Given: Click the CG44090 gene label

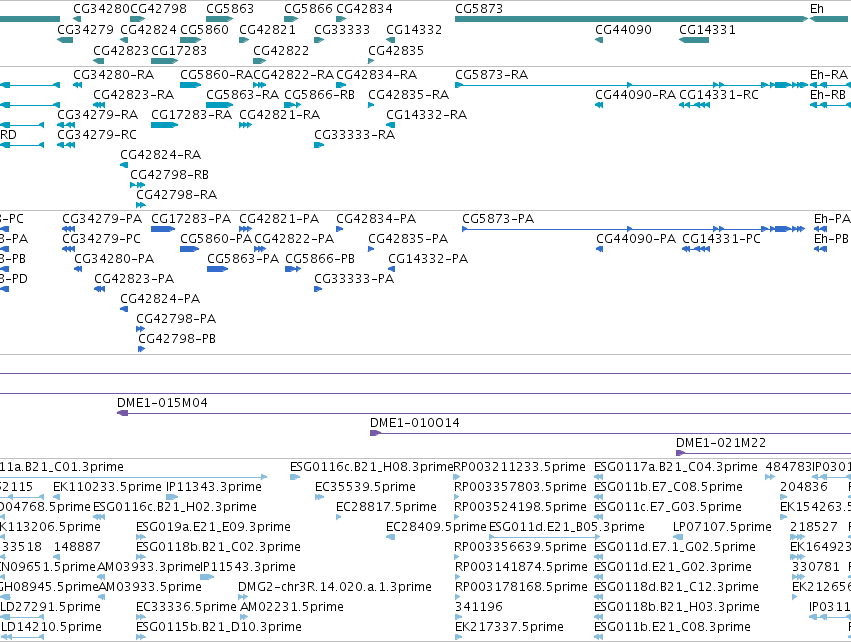Looking at the screenshot, I should 623,29.
